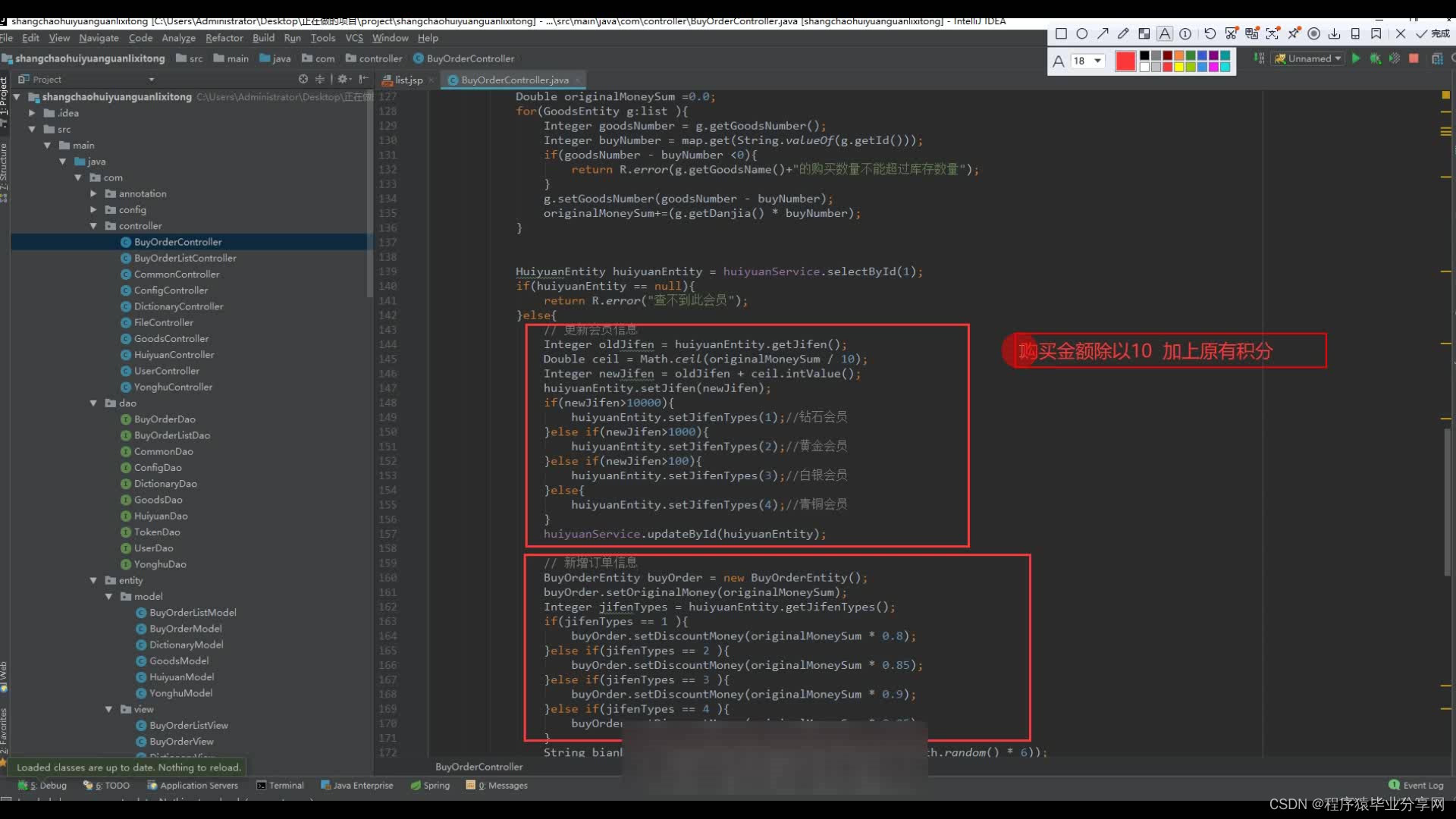Screen dimensions: 1456x819
Task: Click the scroll-from-source target icon
Action: (x=303, y=79)
